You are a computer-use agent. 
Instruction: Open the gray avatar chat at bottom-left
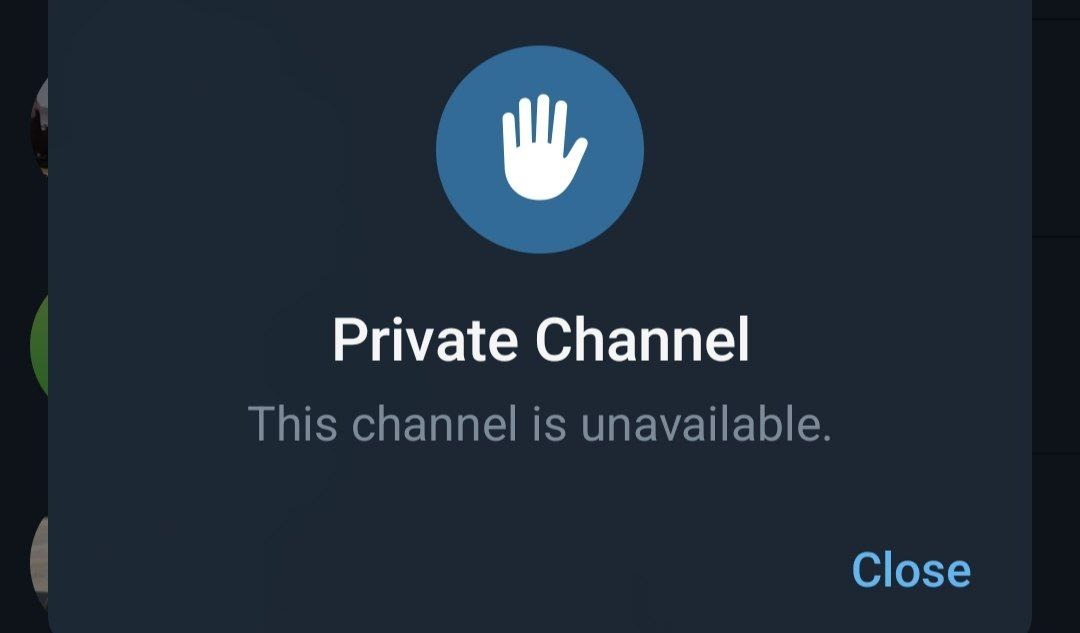click(x=39, y=561)
